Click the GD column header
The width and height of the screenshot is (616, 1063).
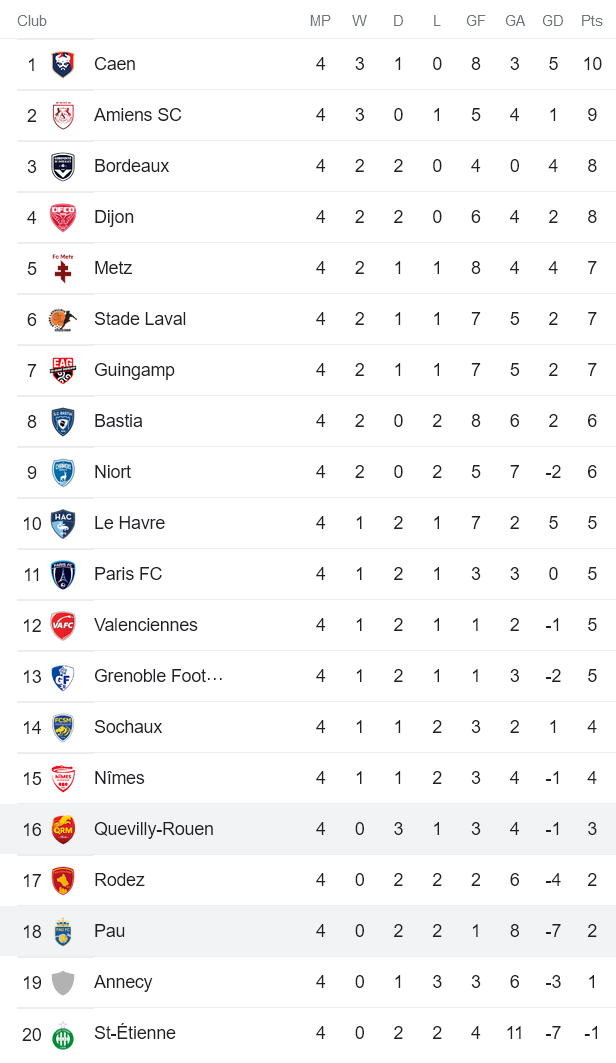(x=553, y=21)
